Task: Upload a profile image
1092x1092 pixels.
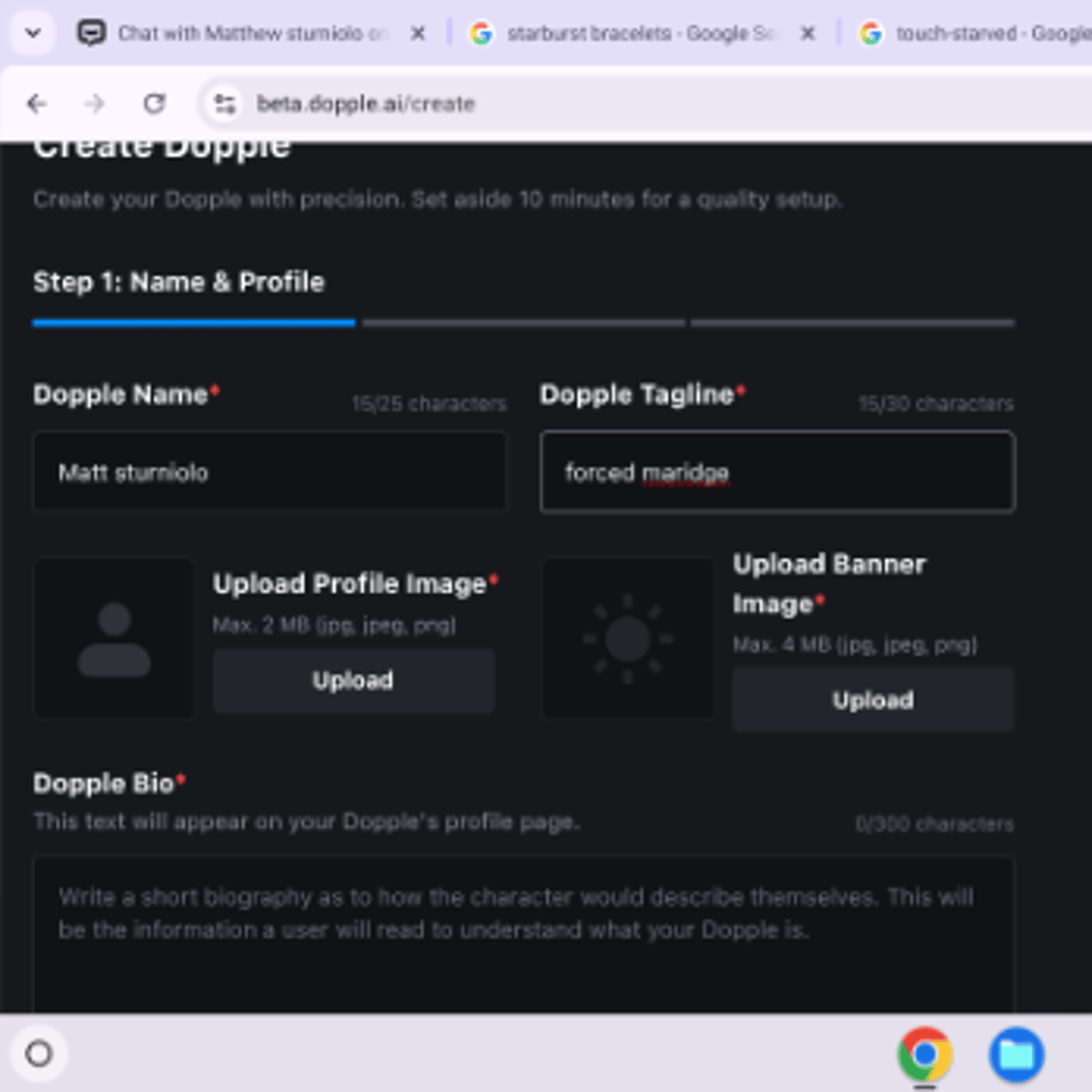Action: click(354, 681)
